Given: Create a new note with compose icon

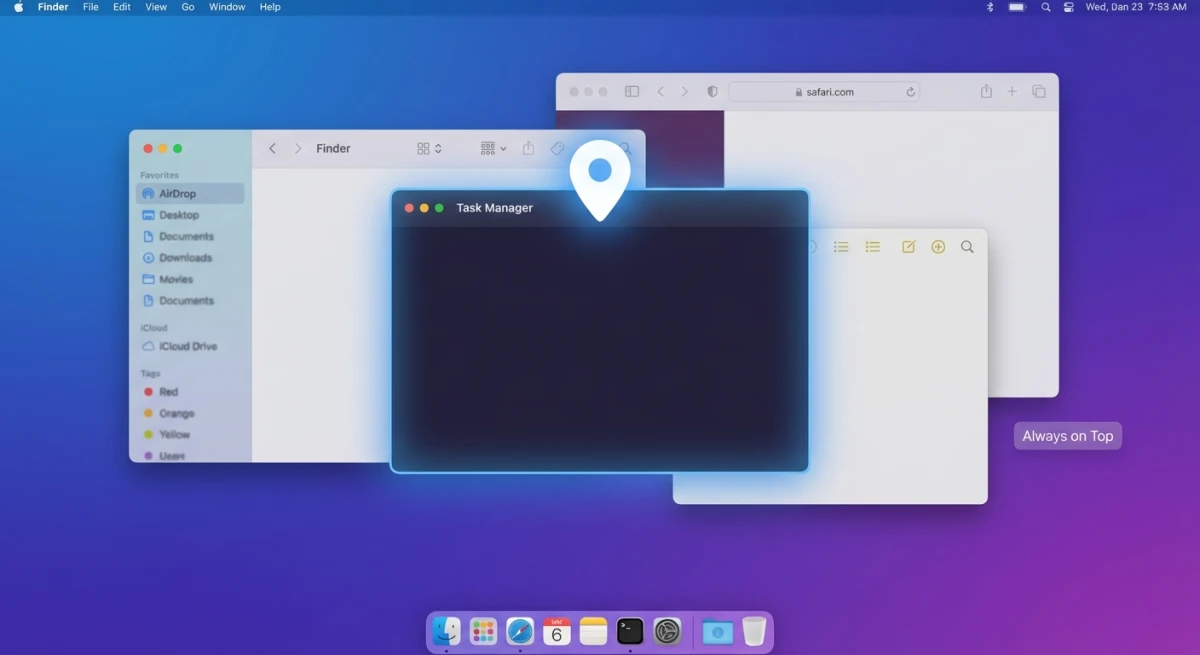Looking at the screenshot, I should click(908, 247).
